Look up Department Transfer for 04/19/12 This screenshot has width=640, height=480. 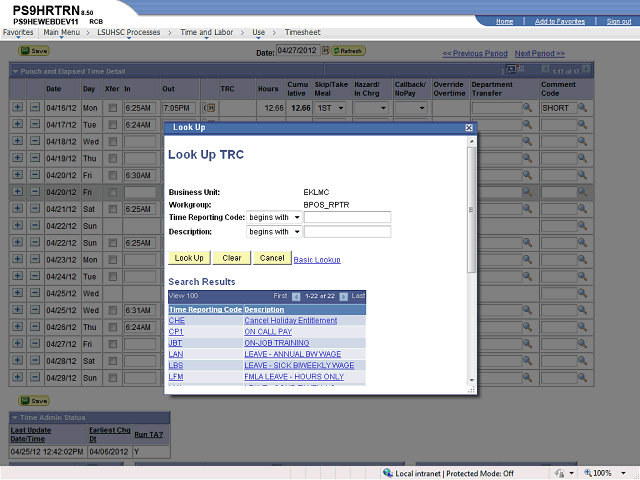[527, 158]
